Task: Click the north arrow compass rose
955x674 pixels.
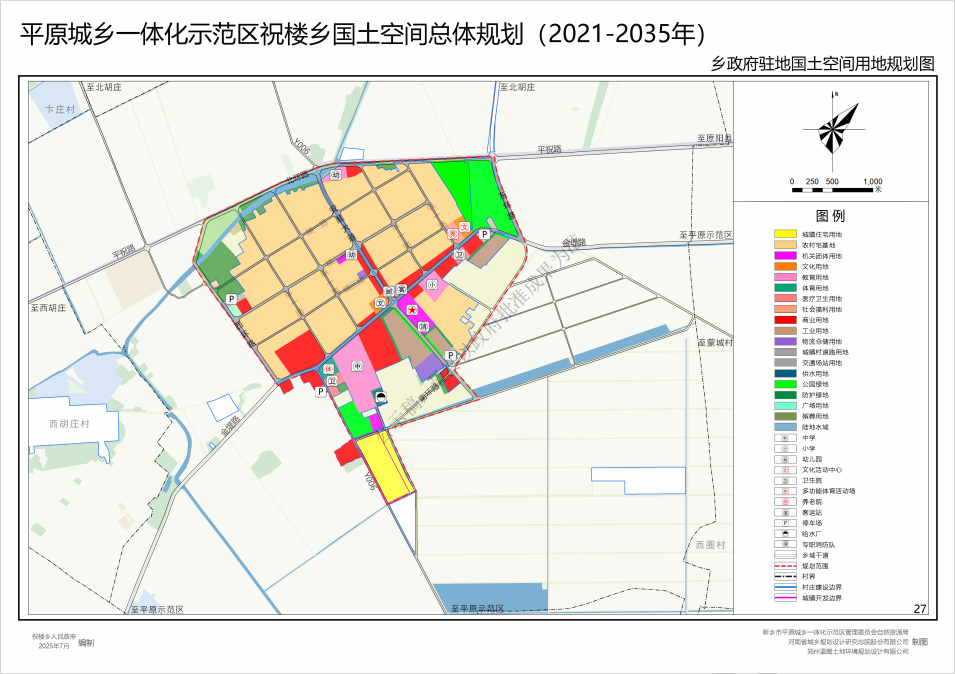Action: click(x=840, y=128)
